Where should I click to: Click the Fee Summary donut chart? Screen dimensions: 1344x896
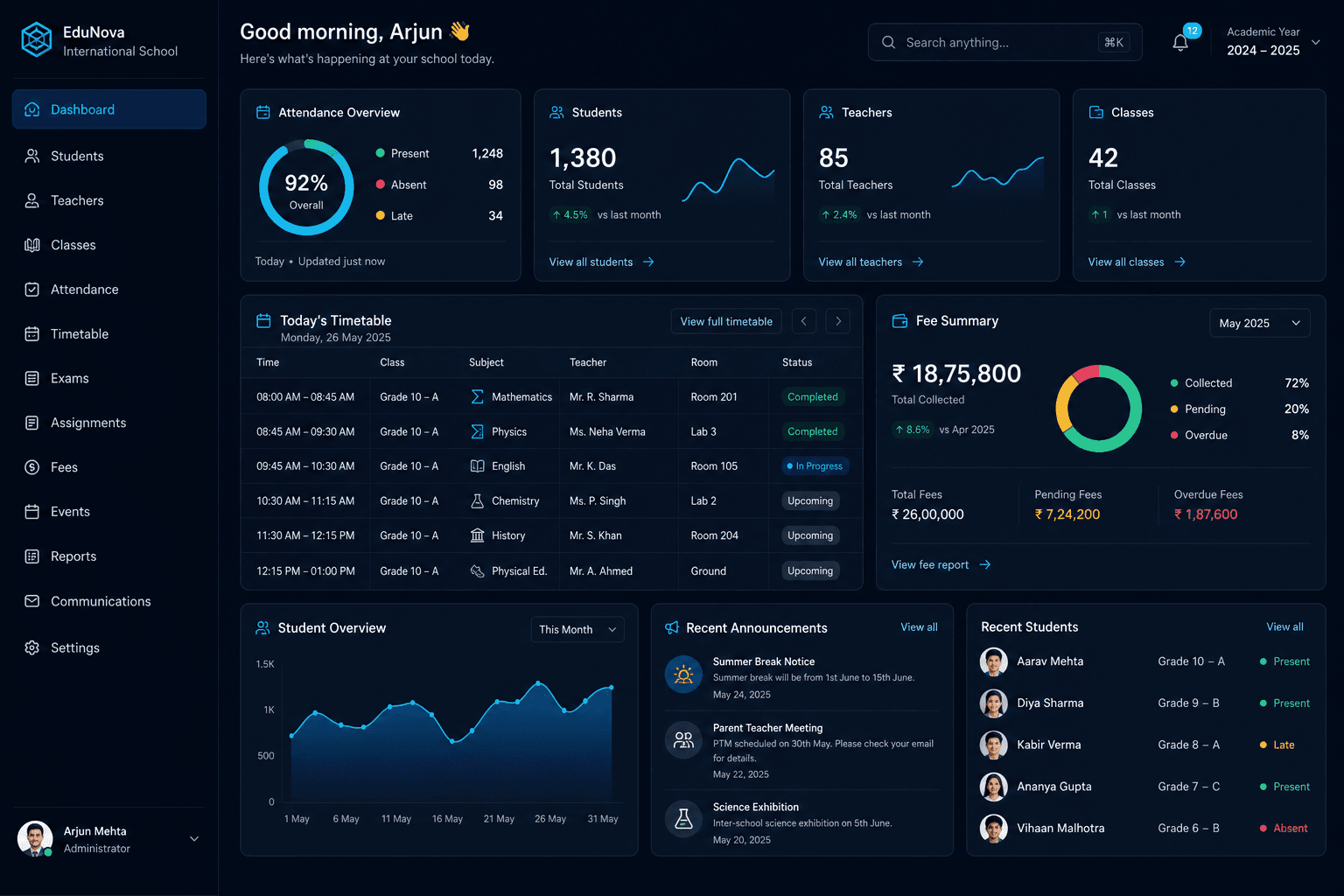click(x=1099, y=409)
